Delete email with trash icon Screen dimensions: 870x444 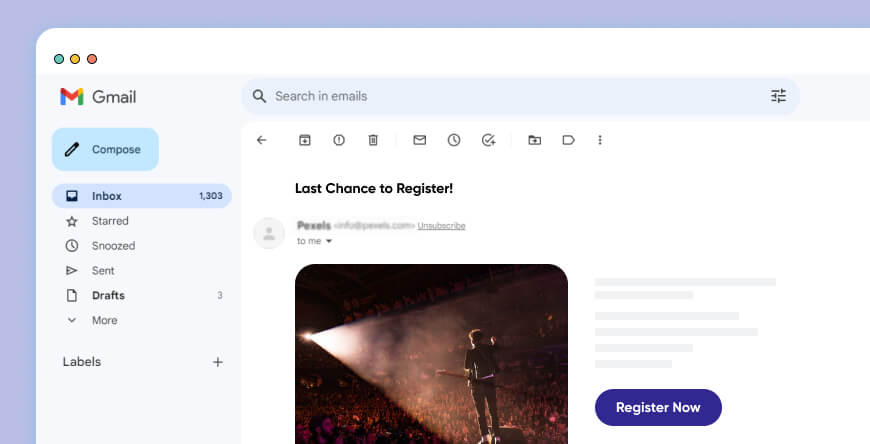373,140
